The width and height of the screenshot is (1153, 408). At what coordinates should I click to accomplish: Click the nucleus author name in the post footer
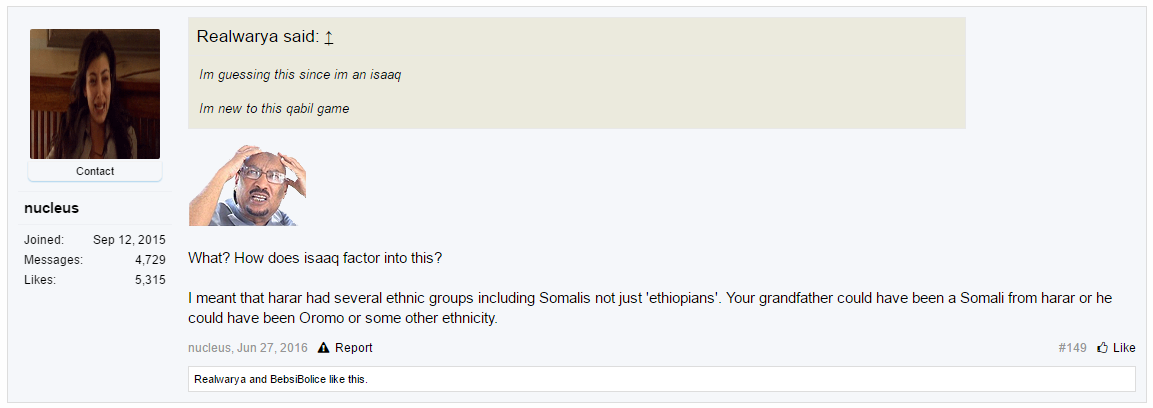210,348
